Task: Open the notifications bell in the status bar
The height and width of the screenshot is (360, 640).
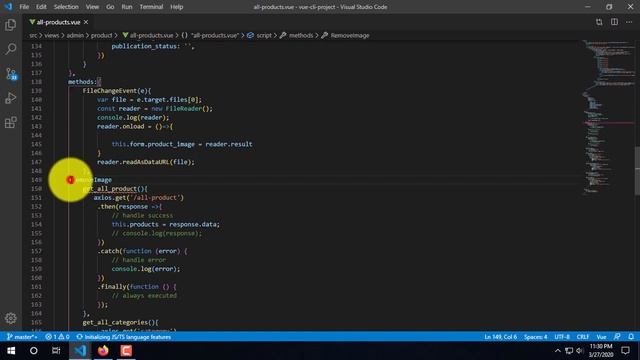Action: click(631, 337)
